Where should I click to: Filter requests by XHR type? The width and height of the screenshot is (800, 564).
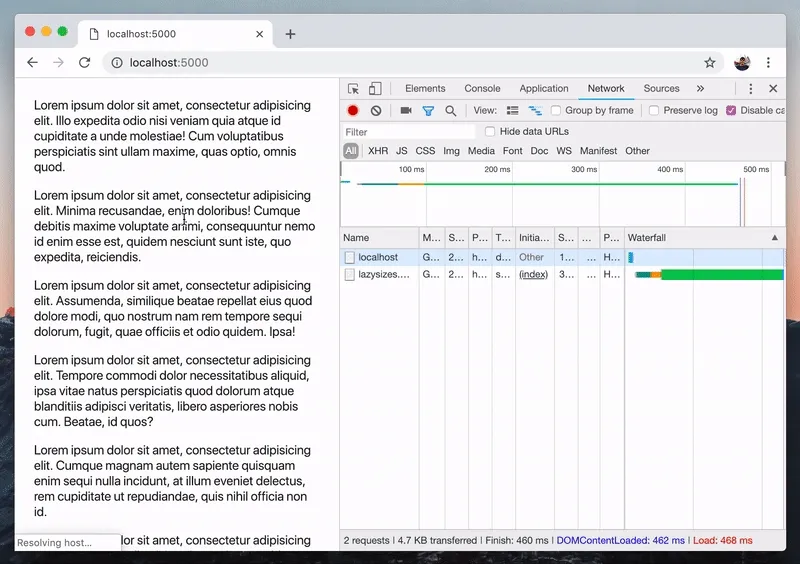pos(378,151)
